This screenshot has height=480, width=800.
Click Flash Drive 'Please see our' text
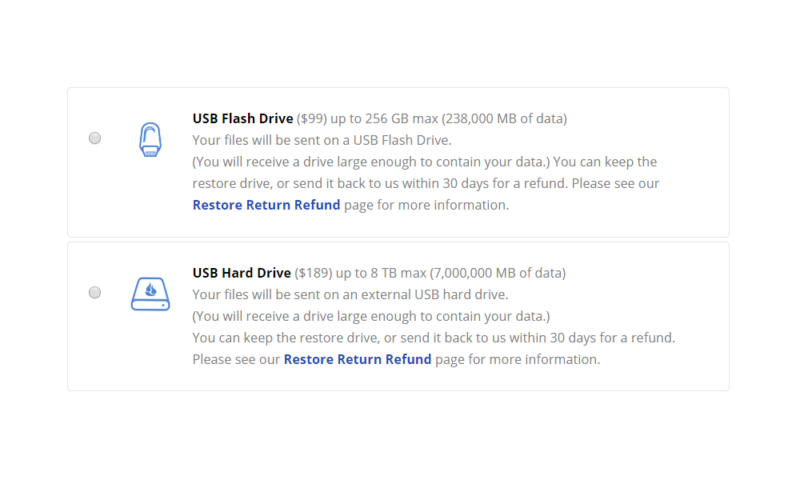615,184
